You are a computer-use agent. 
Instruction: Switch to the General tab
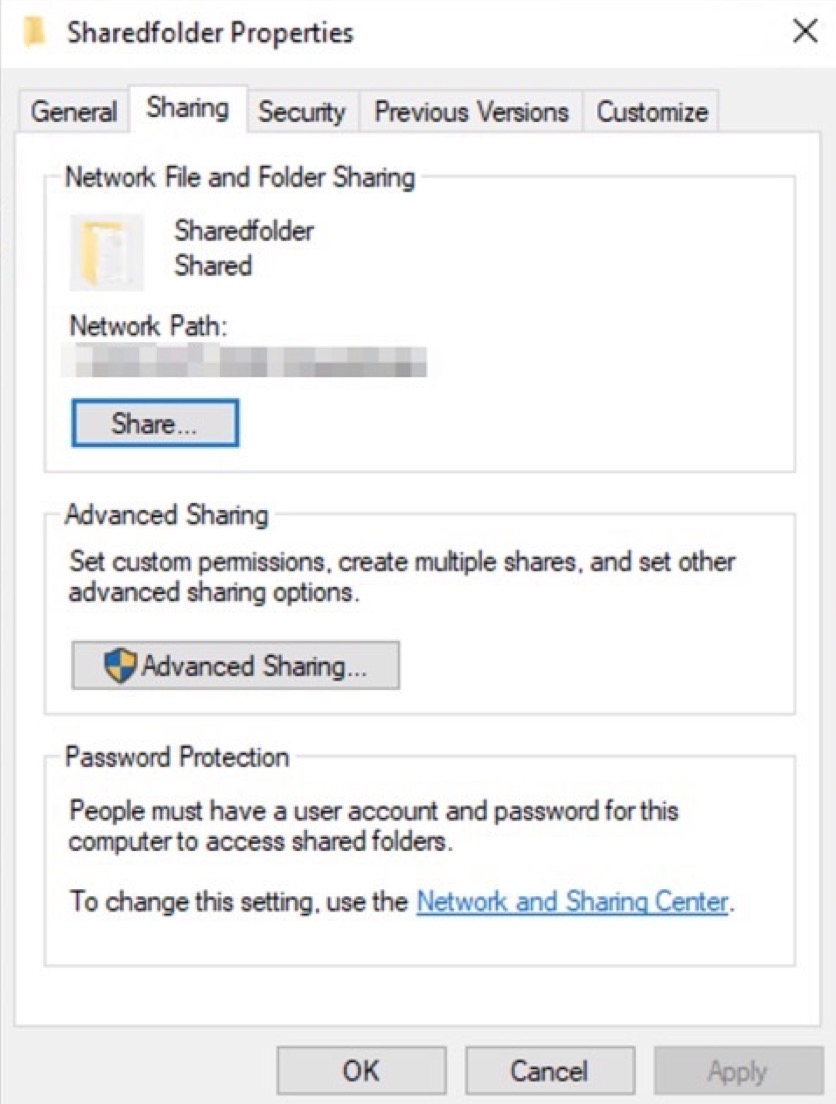click(74, 111)
